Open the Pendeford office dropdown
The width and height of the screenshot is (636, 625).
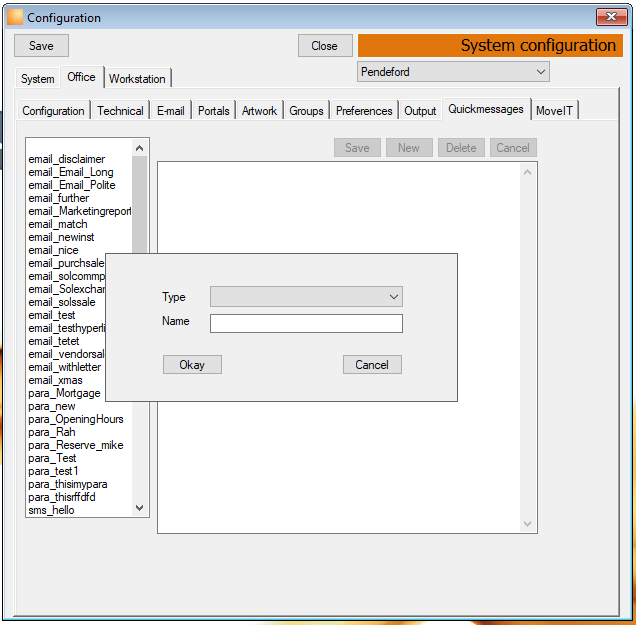453,72
